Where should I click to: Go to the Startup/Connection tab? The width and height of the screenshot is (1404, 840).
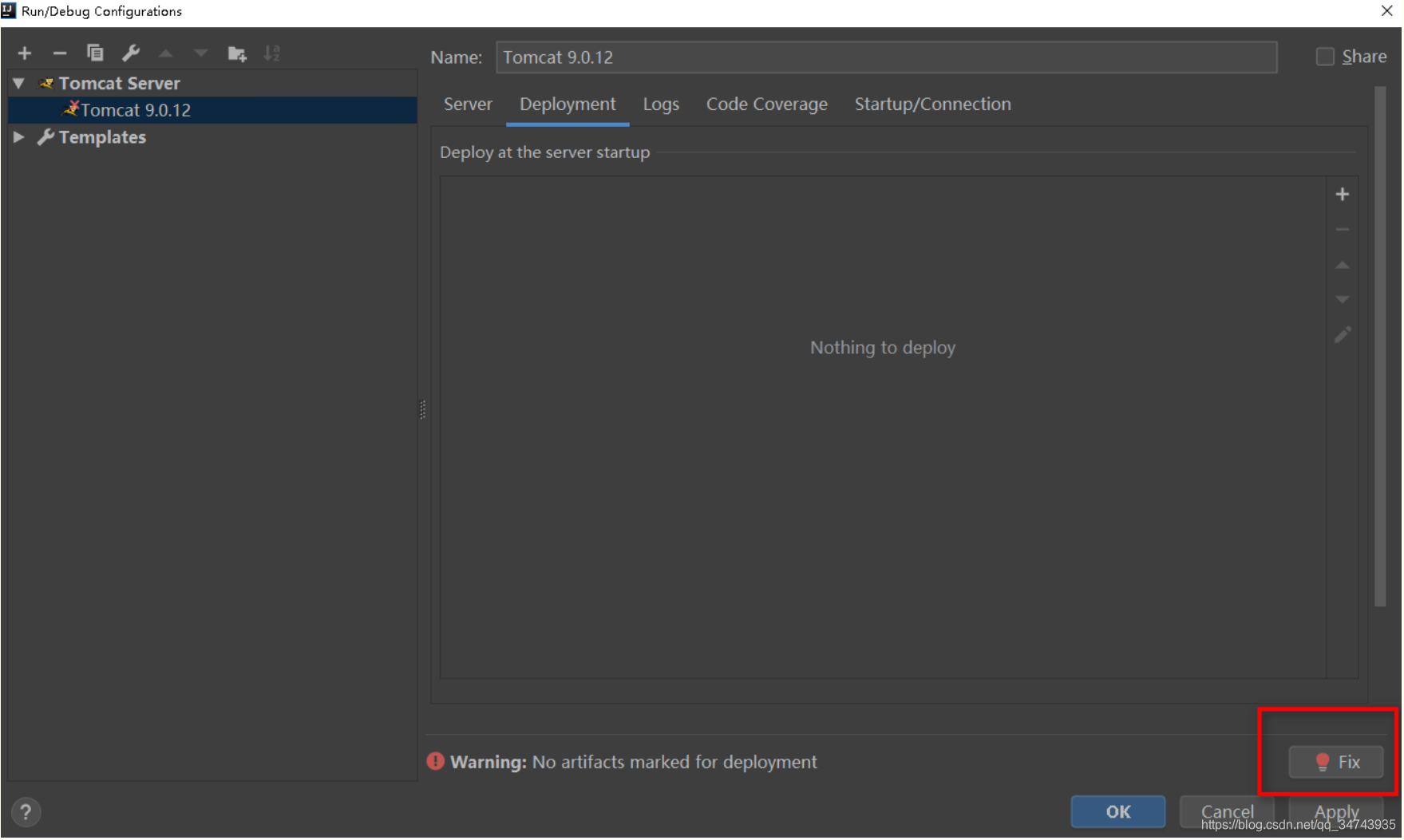[933, 105]
